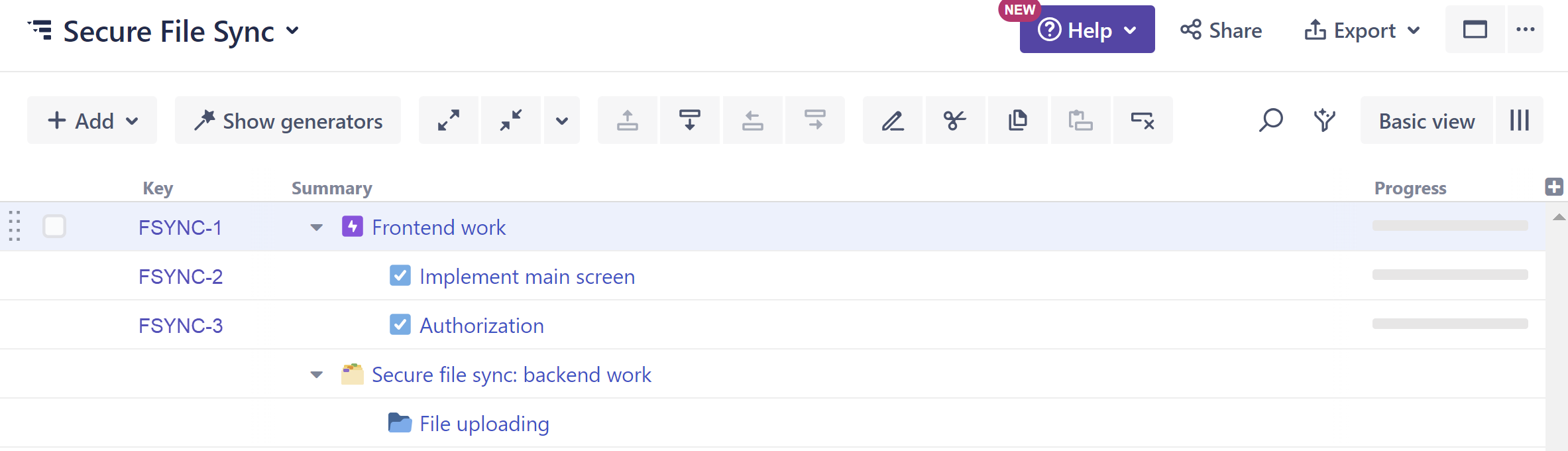Click the collapse all rows icon
The width and height of the screenshot is (1568, 451).
[x=510, y=121]
